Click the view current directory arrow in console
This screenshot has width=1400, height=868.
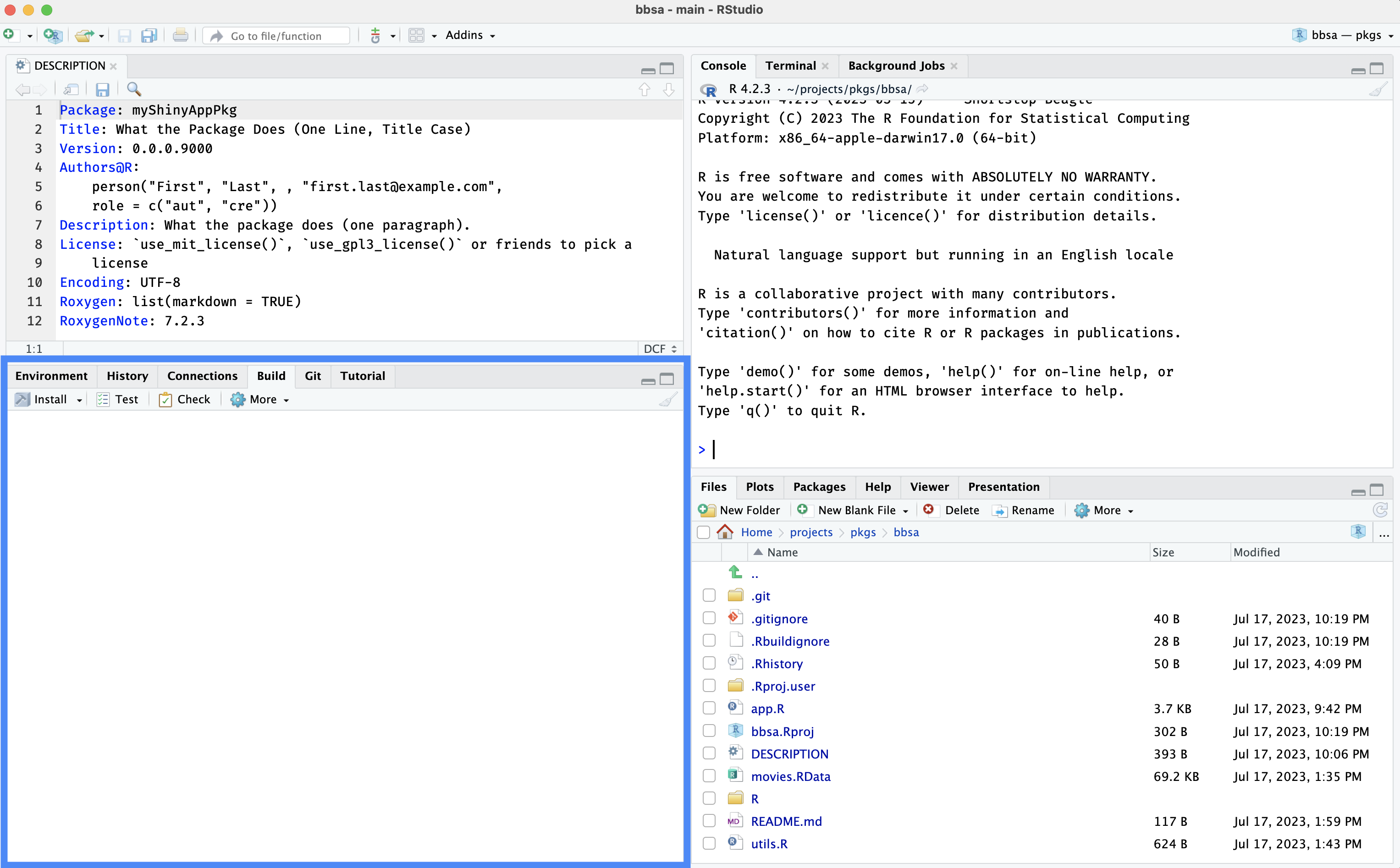click(x=922, y=88)
